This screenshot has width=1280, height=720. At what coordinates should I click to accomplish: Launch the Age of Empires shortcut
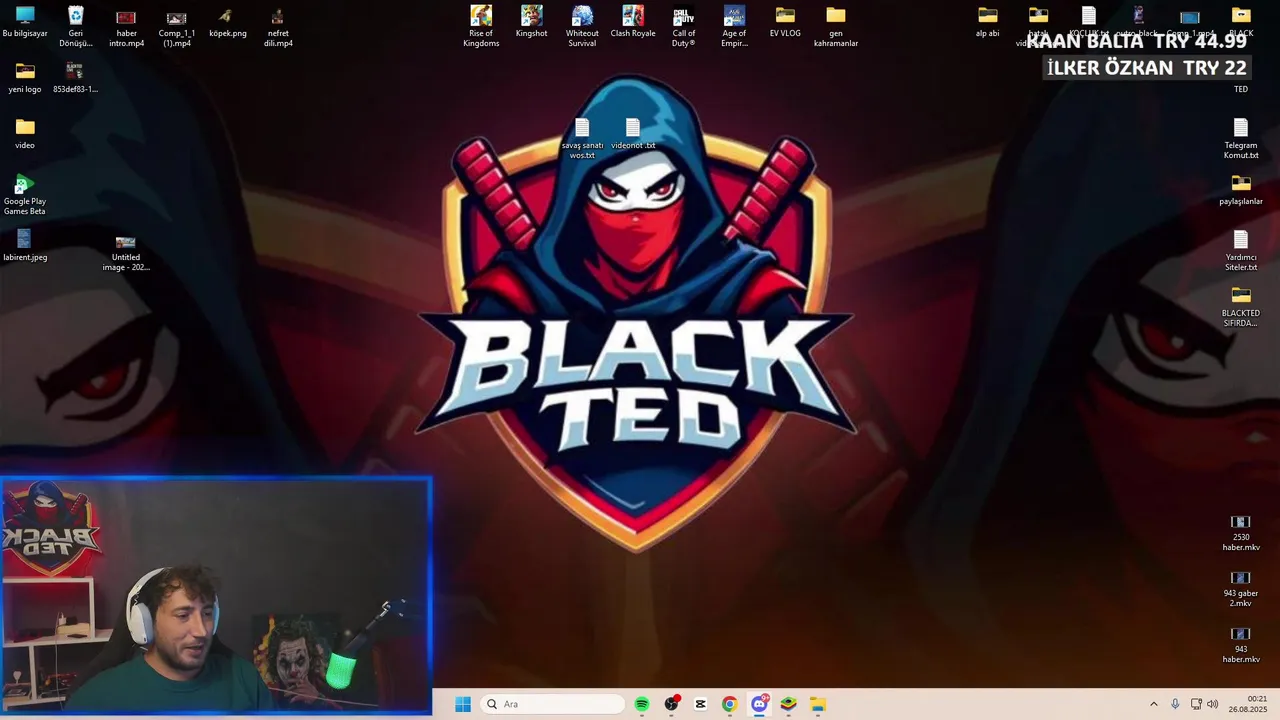click(734, 26)
